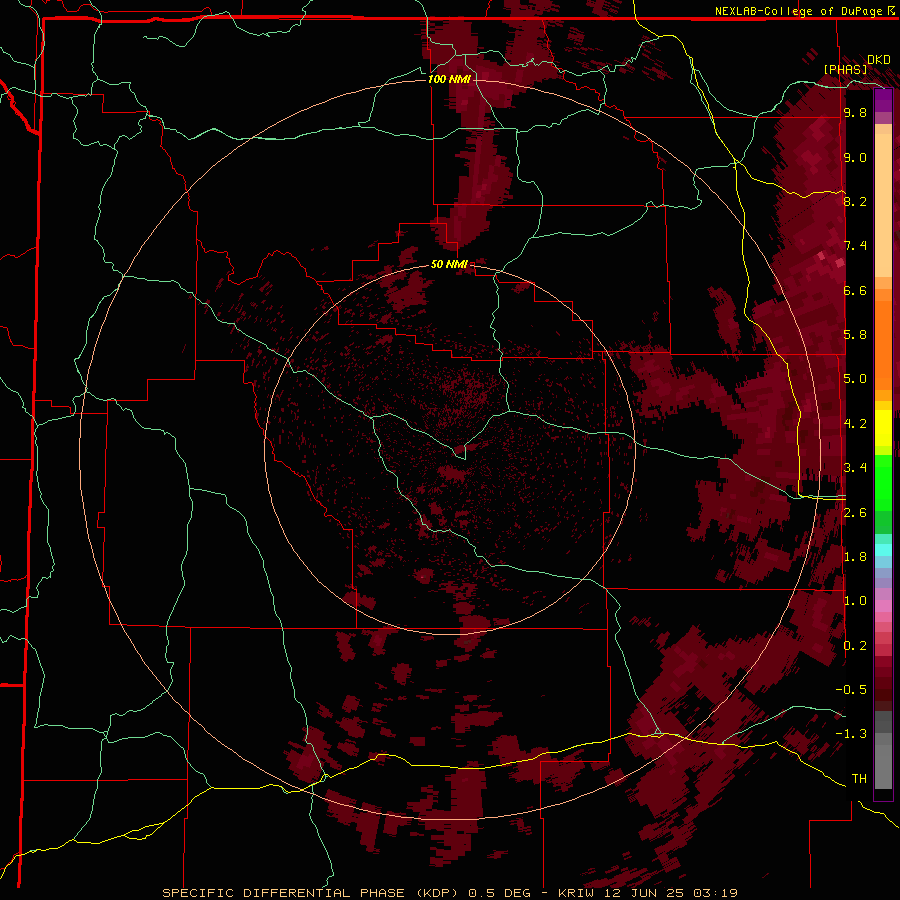This screenshot has height=900, width=900.
Task: Click the DKD label above the color scale
Action: coord(879,60)
